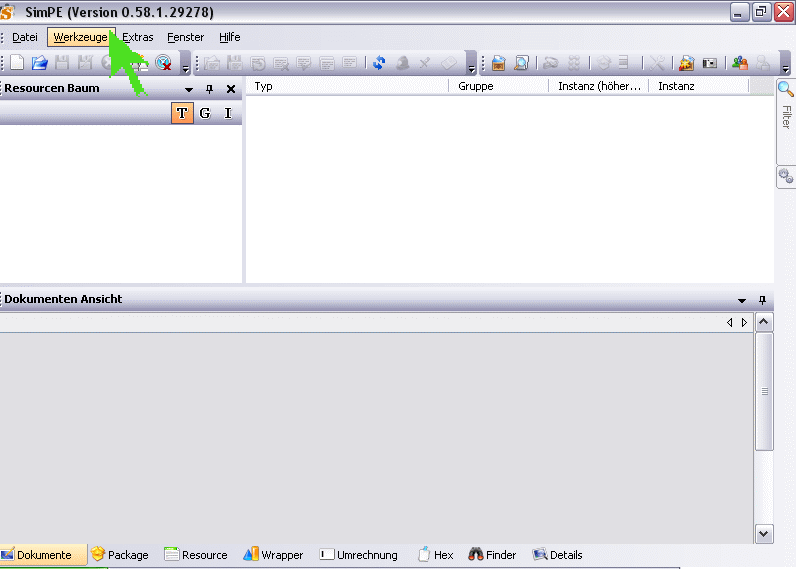Toggle the G (group) tree view button
The height and width of the screenshot is (569, 796).
pos(205,113)
